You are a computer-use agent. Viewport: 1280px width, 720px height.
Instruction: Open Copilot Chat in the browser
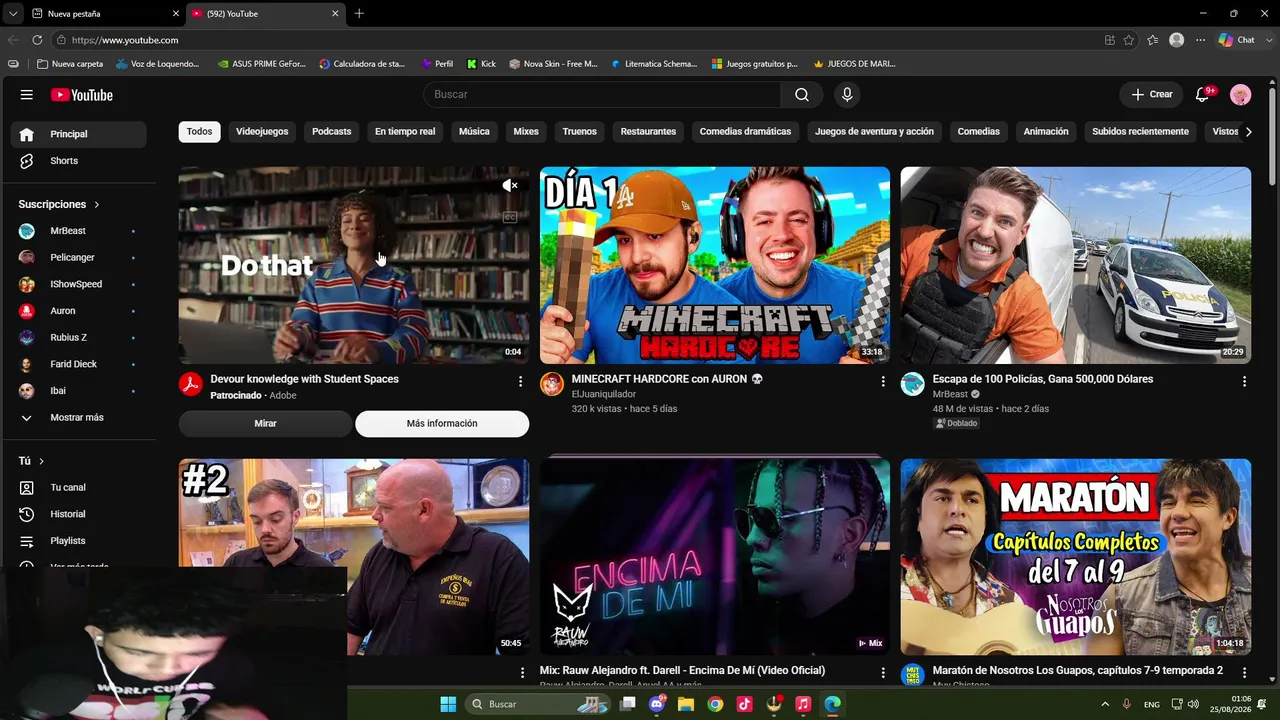(x=1236, y=40)
